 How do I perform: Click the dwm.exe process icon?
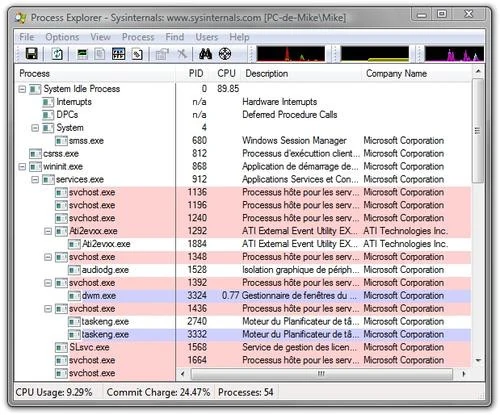tap(74, 296)
